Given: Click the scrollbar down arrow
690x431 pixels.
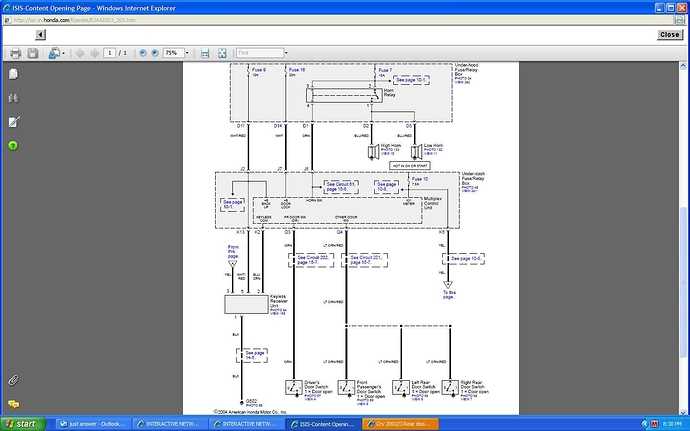Looking at the screenshot, I should 683,412.
